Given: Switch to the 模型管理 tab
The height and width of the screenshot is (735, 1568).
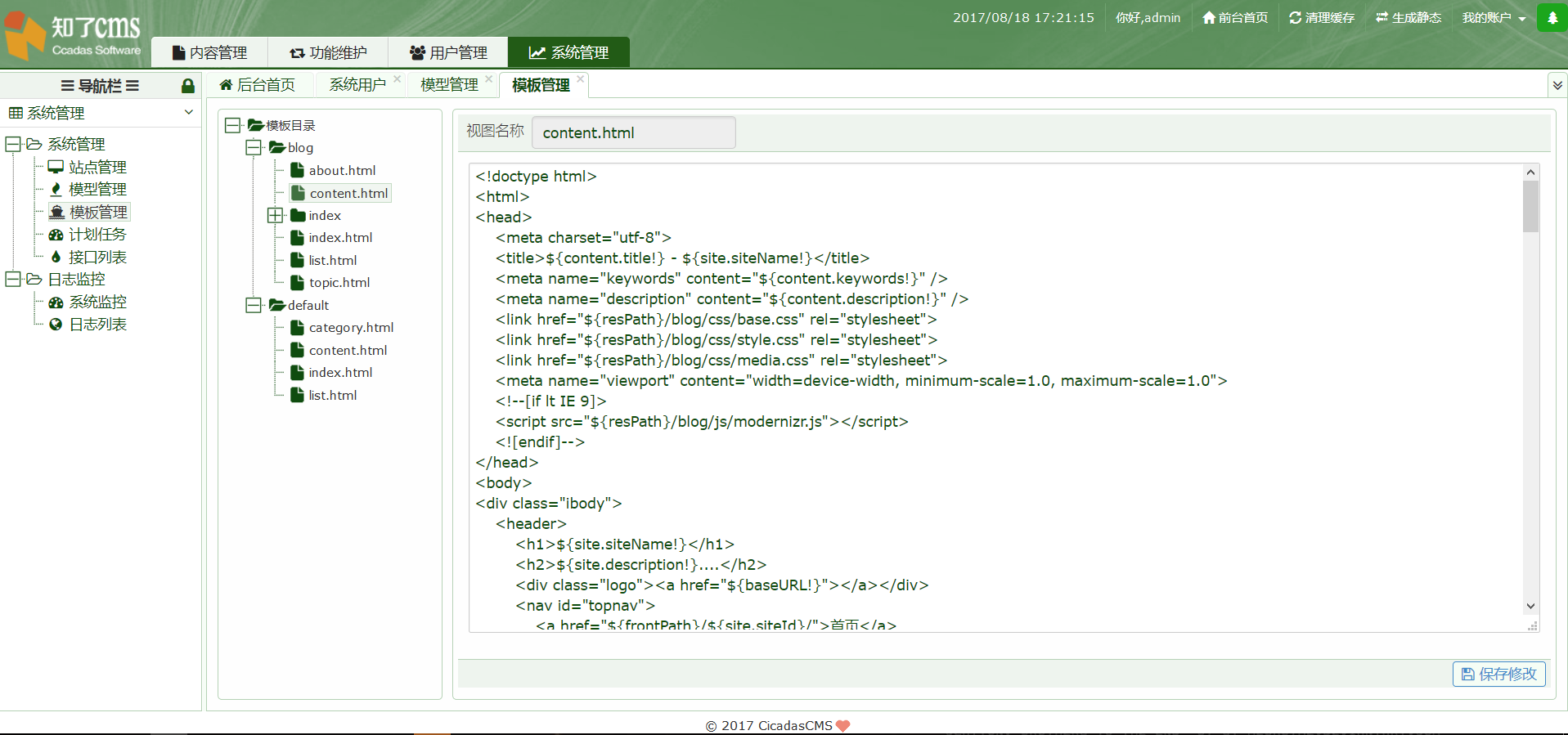Looking at the screenshot, I should (449, 85).
